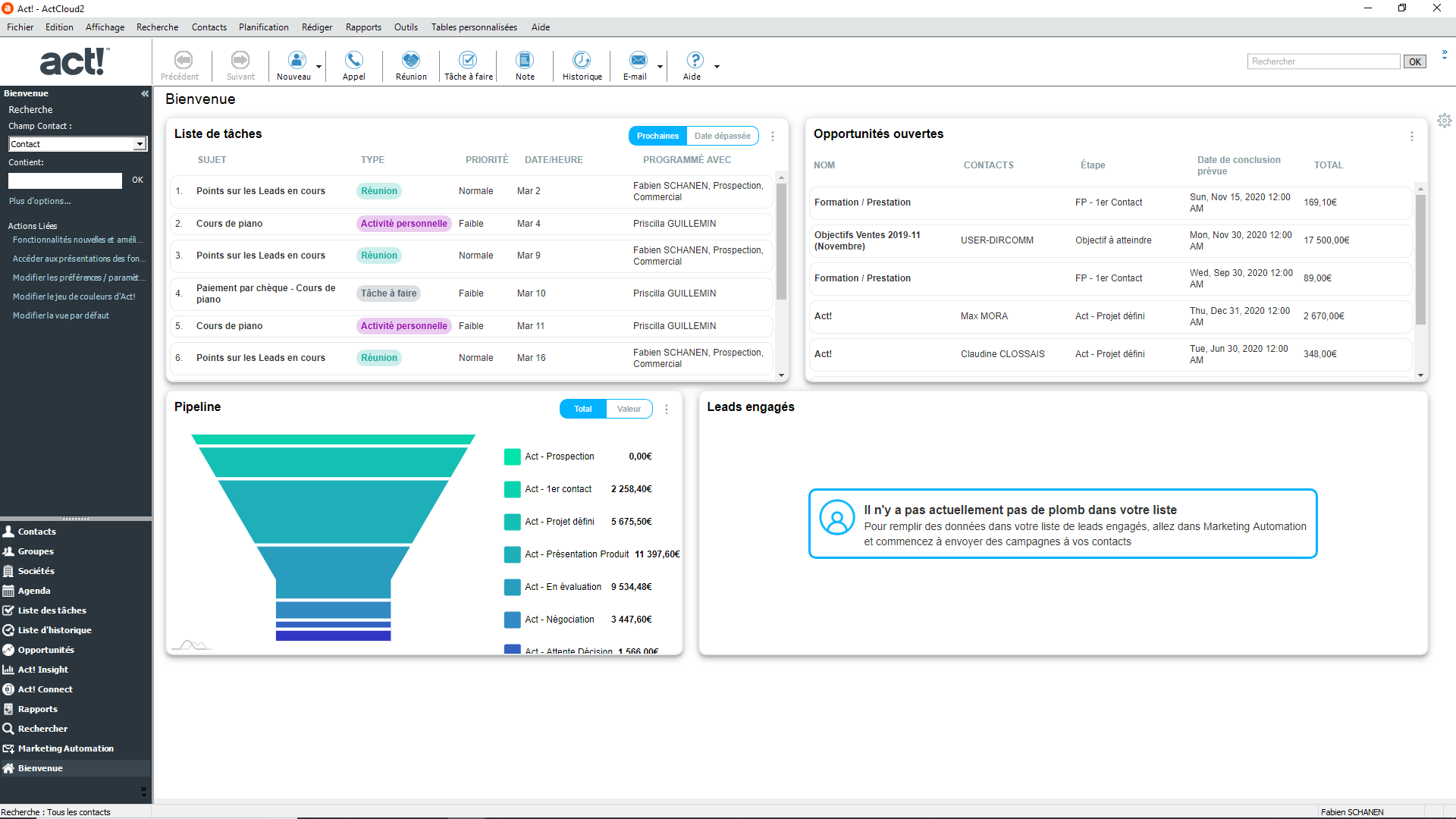This screenshot has width=1456, height=819.
Task: Open Agenda in the navigation bar
Action: (x=34, y=591)
